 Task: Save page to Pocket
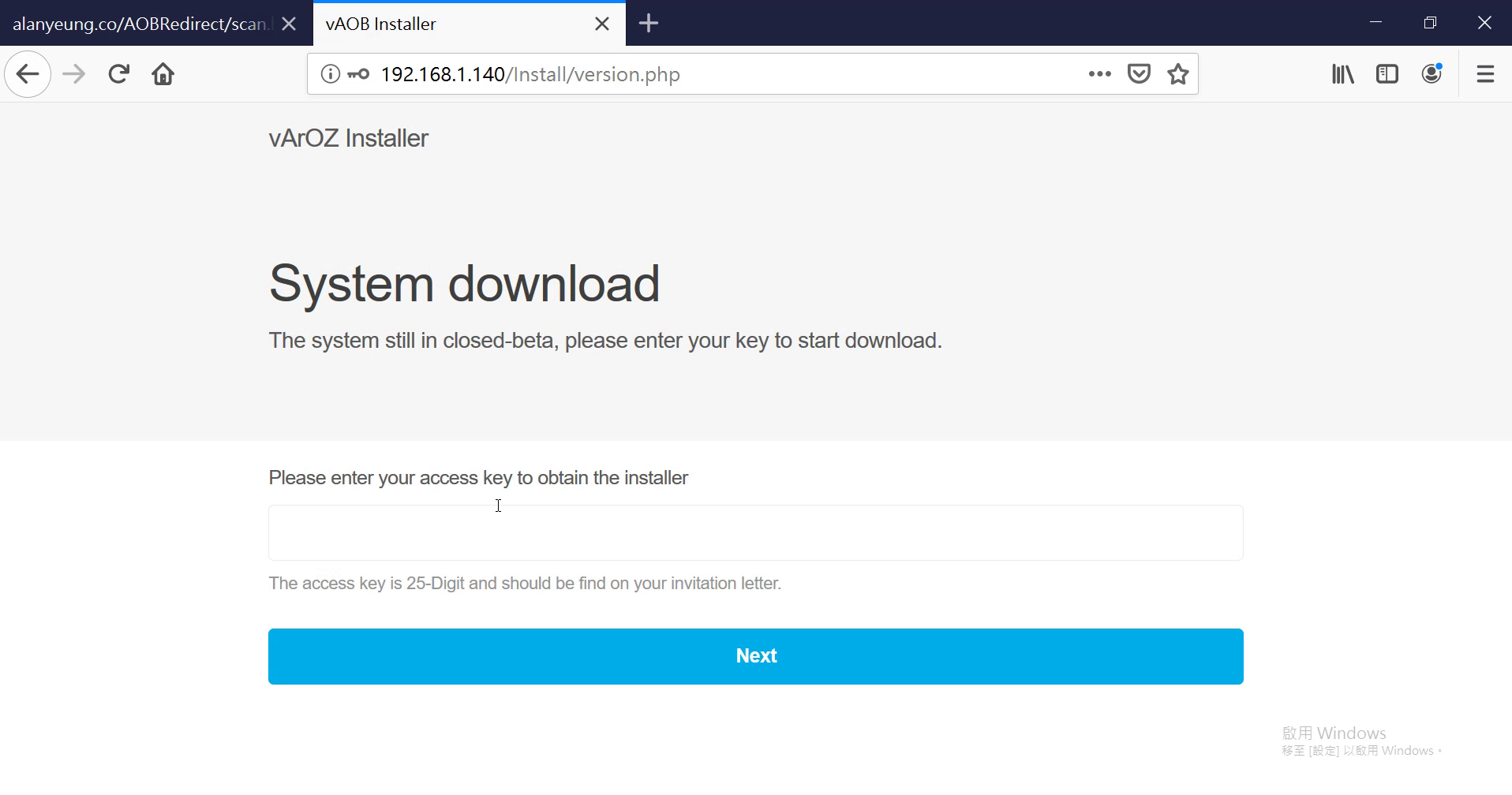click(1139, 74)
